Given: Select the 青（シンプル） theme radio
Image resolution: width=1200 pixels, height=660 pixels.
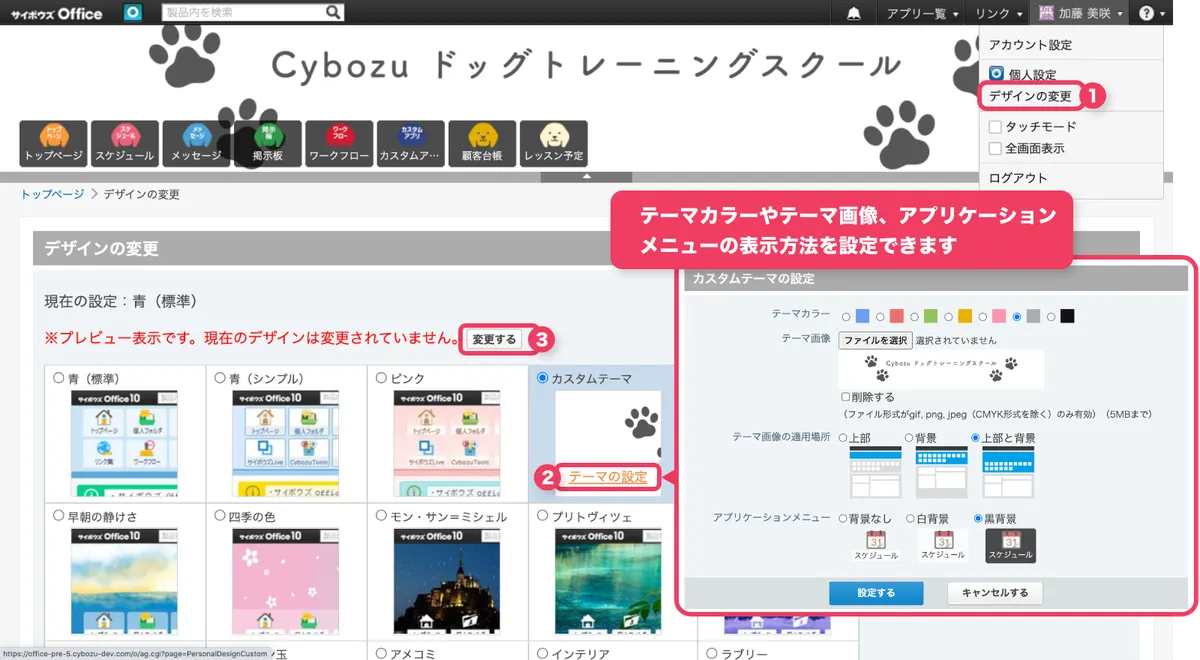Looking at the screenshot, I should point(220,379).
